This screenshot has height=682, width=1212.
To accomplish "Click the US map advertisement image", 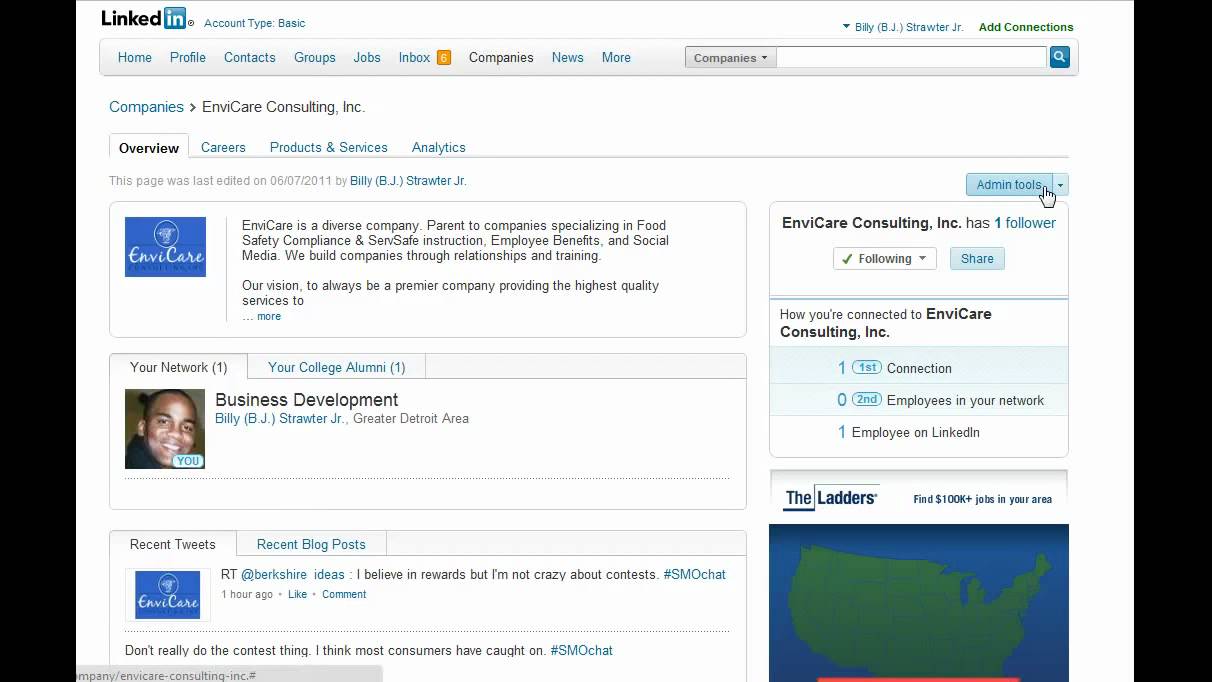I will (918, 602).
